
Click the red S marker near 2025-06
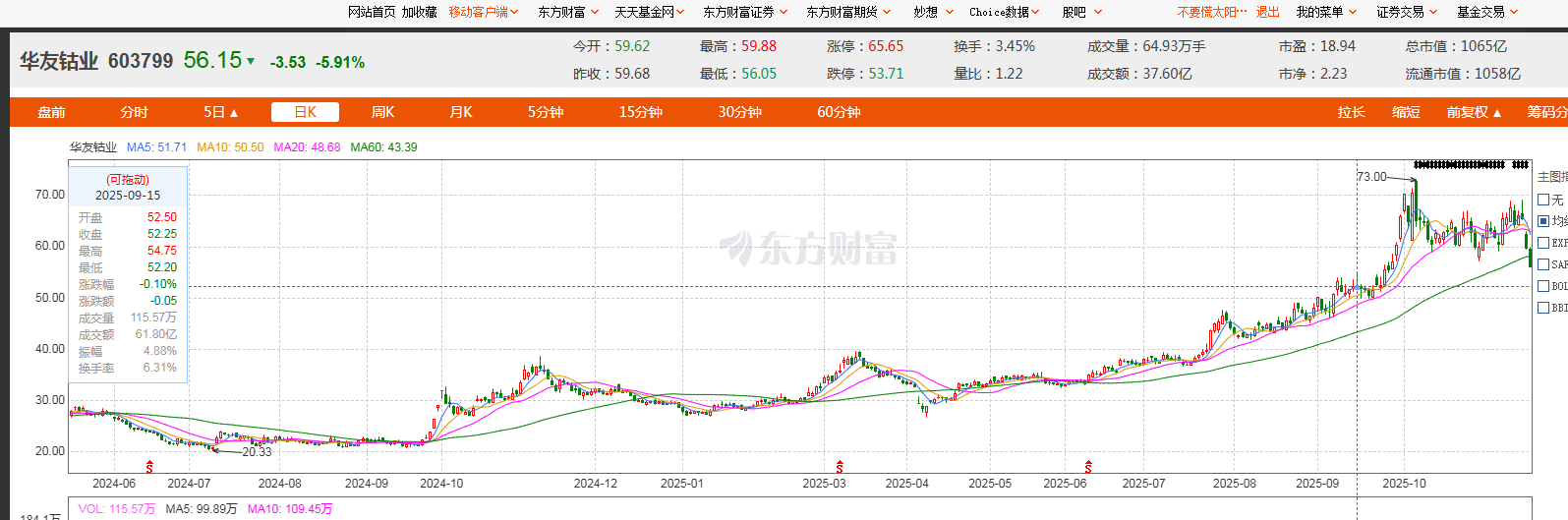[x=1088, y=466]
